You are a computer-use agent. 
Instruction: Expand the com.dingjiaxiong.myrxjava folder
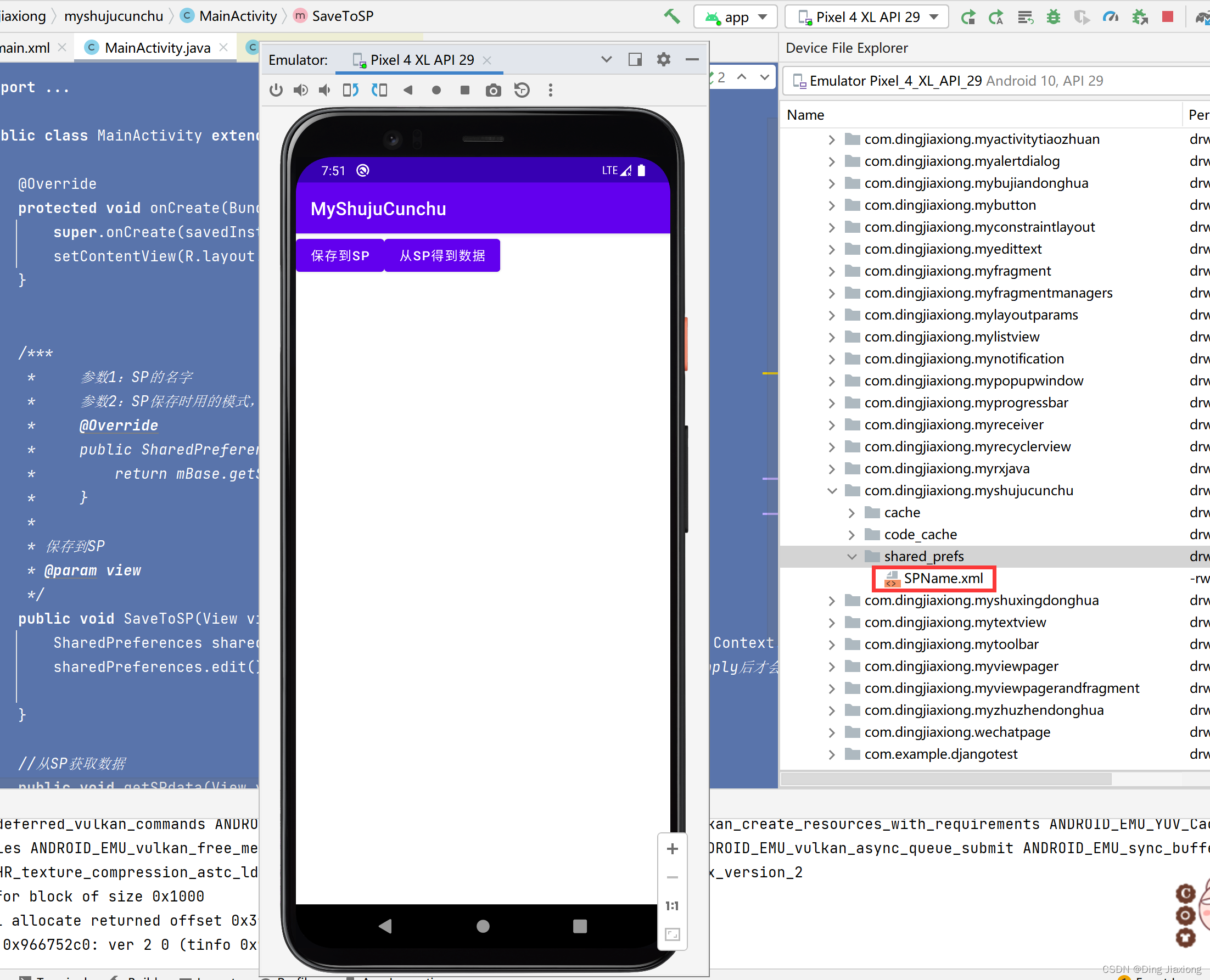click(832, 468)
